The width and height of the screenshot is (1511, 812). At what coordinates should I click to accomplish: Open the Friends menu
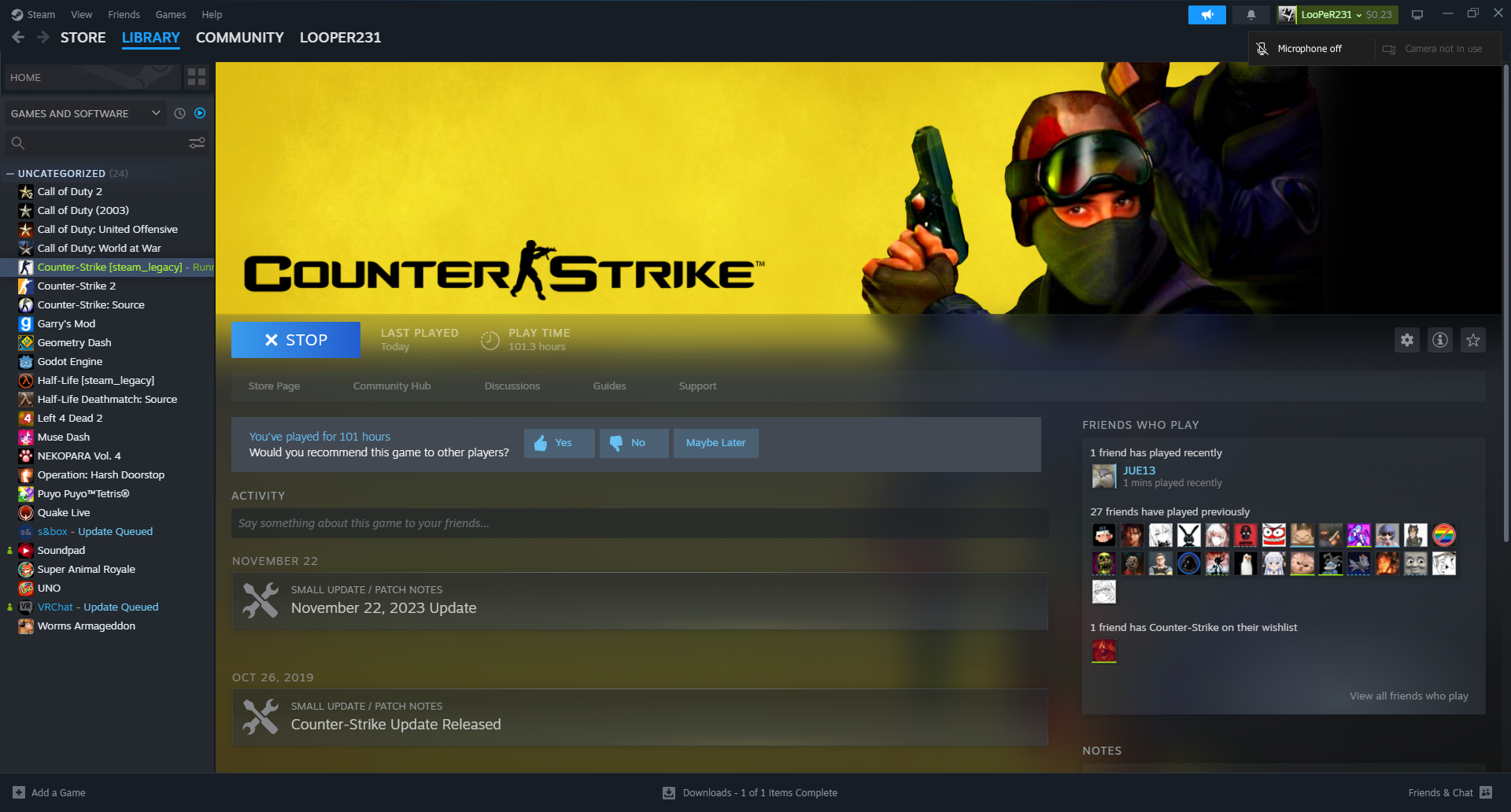[x=124, y=15]
